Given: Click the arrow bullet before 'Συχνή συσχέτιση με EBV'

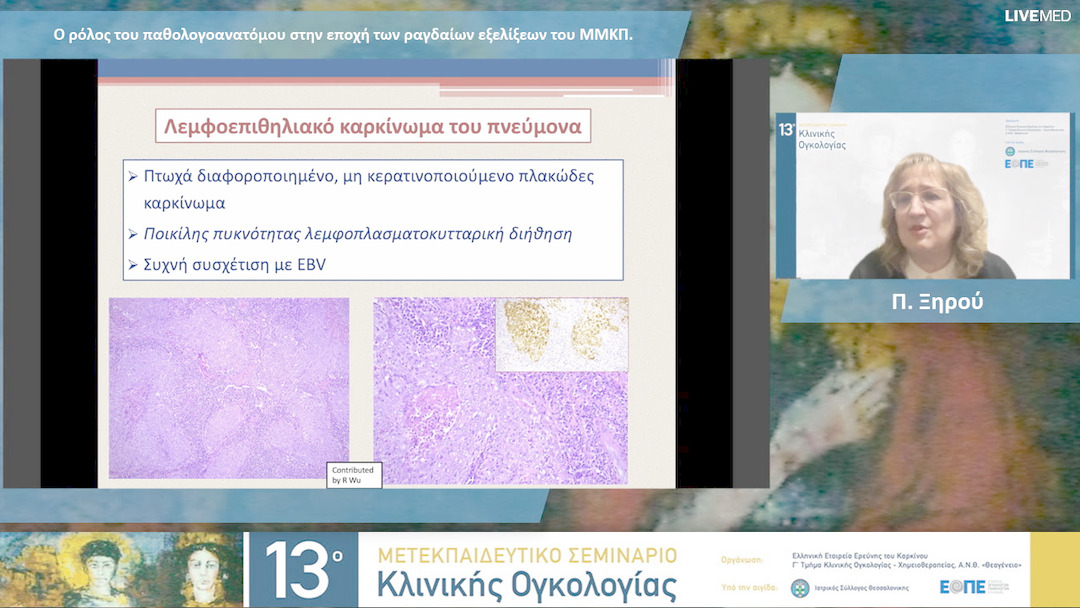Looking at the screenshot, I should click(x=134, y=265).
